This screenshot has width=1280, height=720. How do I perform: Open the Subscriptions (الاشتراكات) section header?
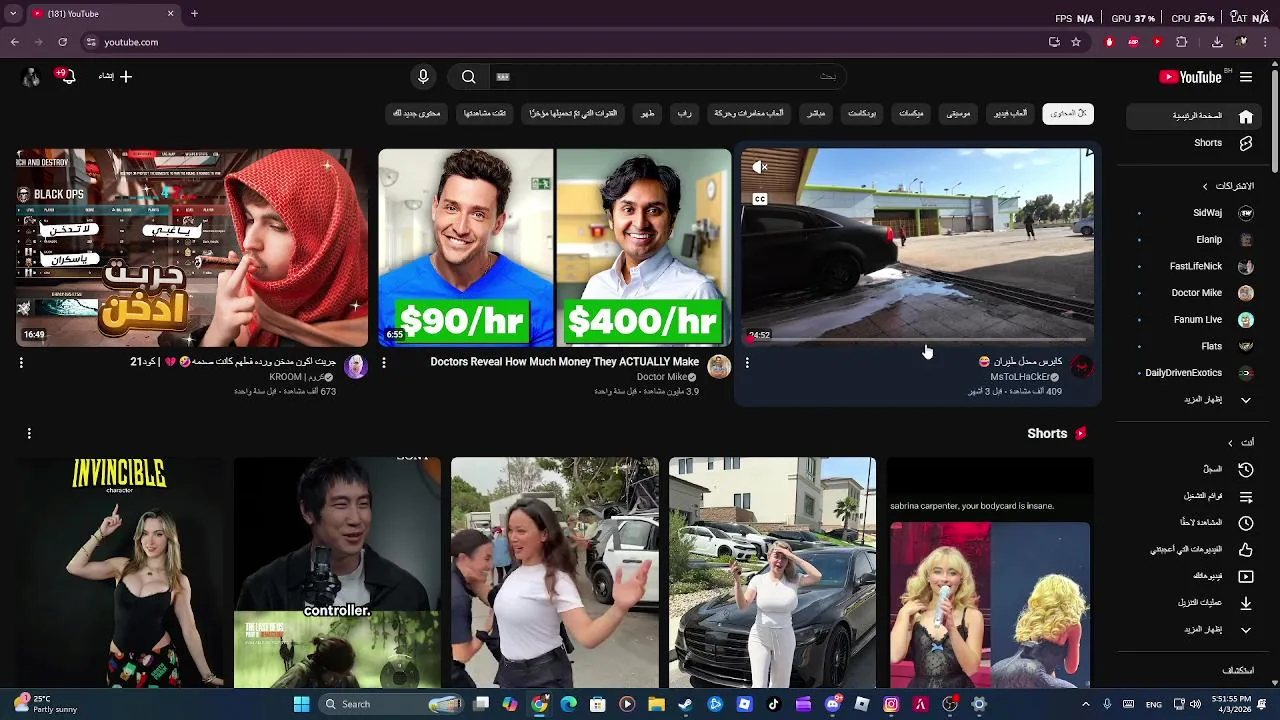[x=1228, y=186]
